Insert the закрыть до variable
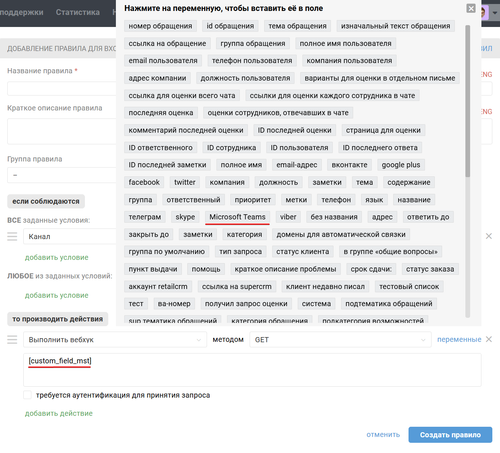The height and width of the screenshot is (453, 500). tap(149, 234)
